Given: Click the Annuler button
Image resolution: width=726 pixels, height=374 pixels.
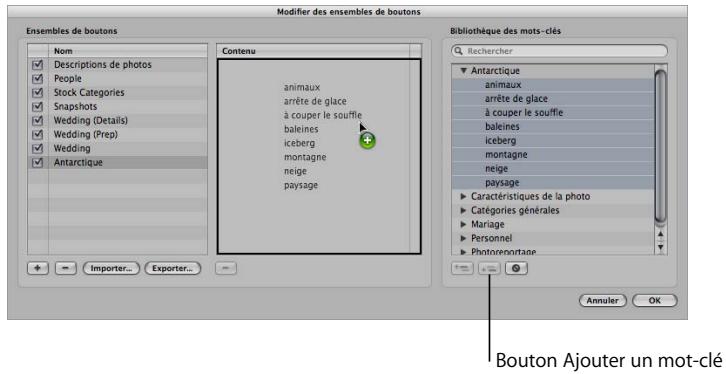Looking at the screenshot, I should 602,300.
